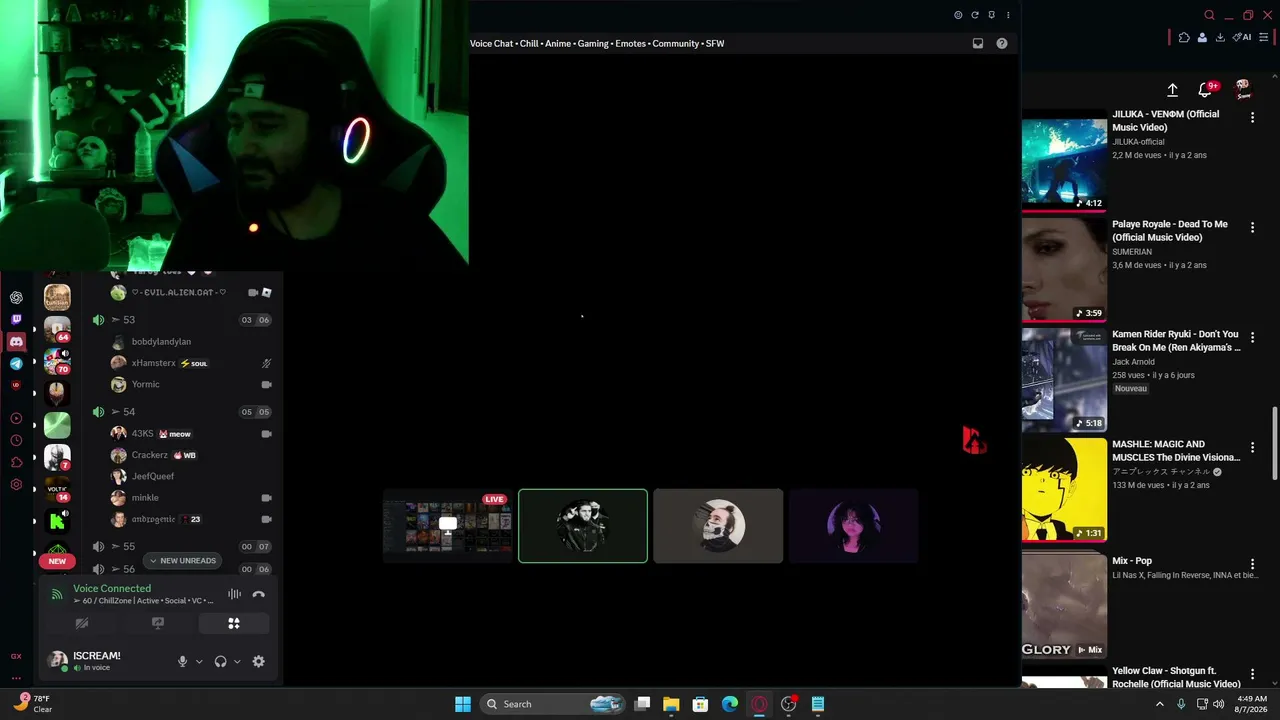
Task: Open more options for JILUKA video
Action: (x=1252, y=118)
